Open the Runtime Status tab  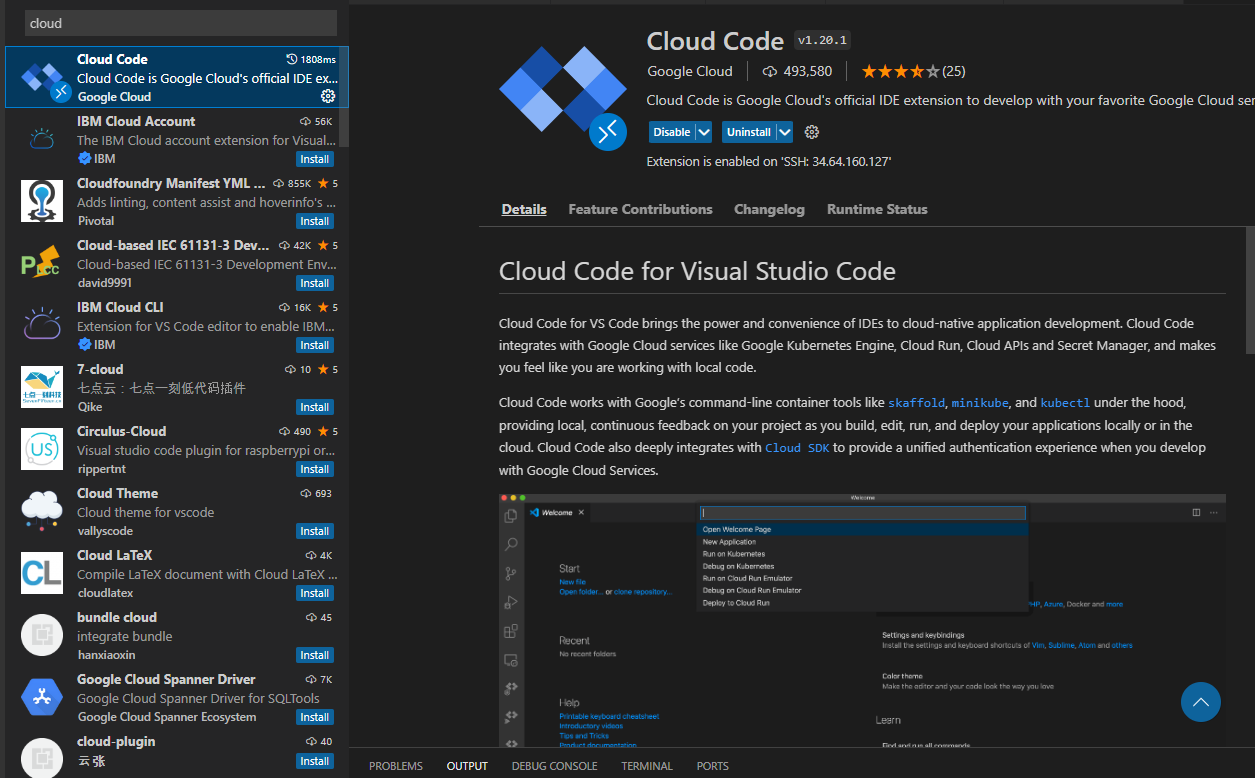pyautogui.click(x=877, y=209)
